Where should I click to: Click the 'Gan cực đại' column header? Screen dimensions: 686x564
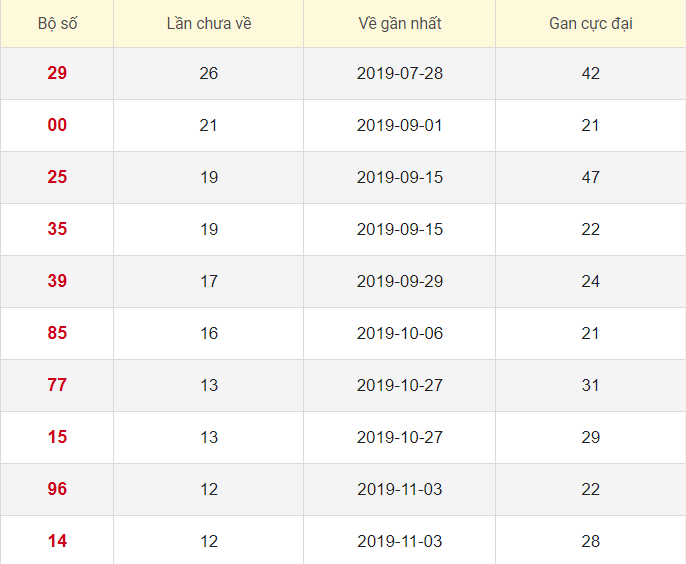point(590,23)
